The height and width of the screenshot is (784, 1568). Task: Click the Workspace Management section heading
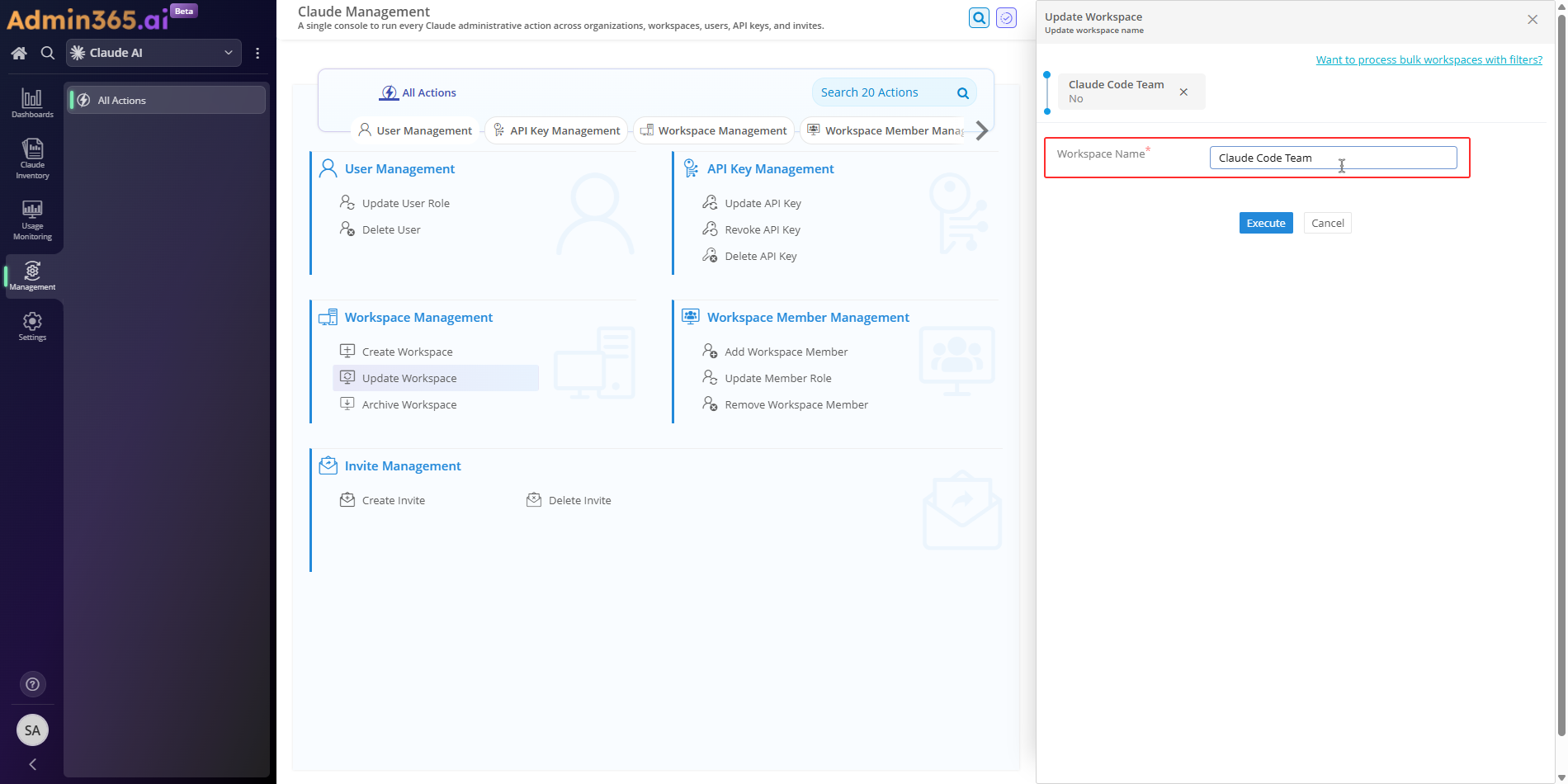(x=418, y=317)
